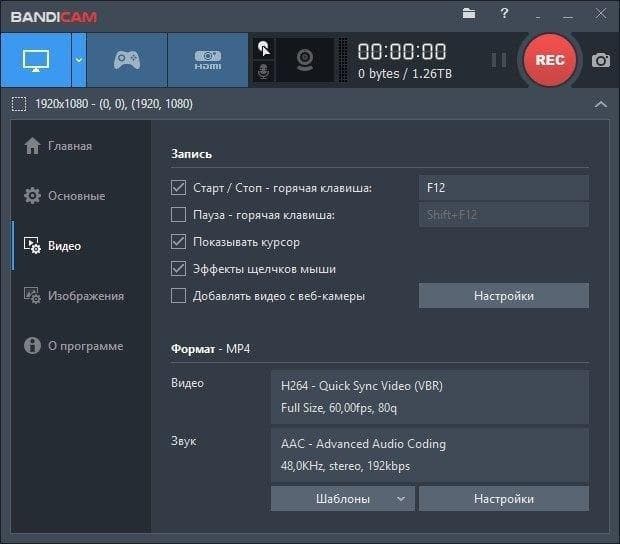Screen dimensions: 620x544
Task: Toggle mouse cursor effect icon
Action: [264, 49]
